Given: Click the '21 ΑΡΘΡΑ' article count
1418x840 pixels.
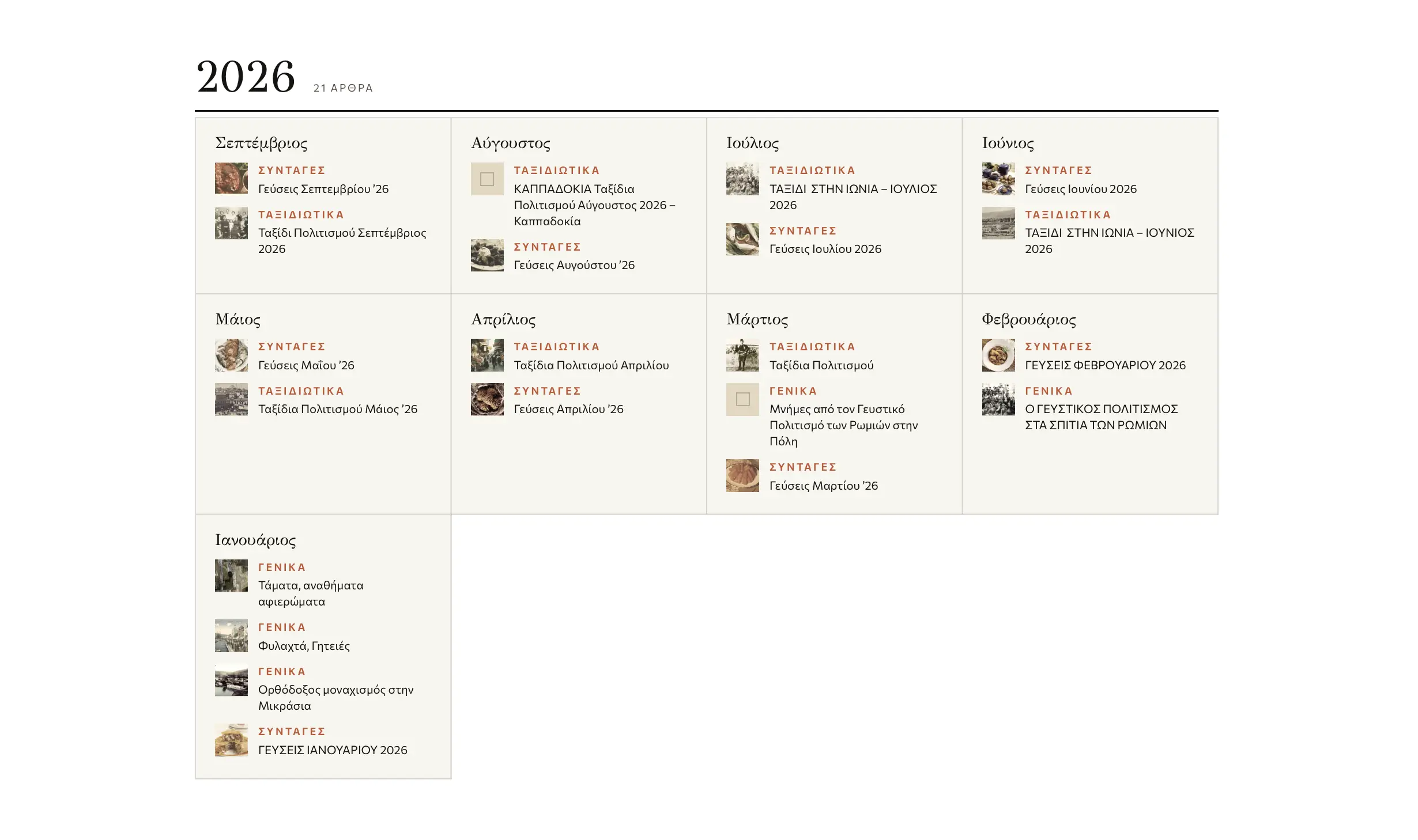Looking at the screenshot, I should [x=343, y=88].
